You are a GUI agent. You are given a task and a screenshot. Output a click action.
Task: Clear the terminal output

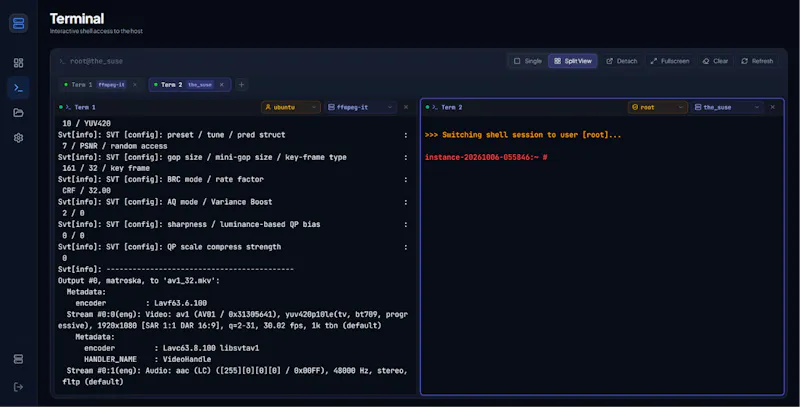pos(715,61)
